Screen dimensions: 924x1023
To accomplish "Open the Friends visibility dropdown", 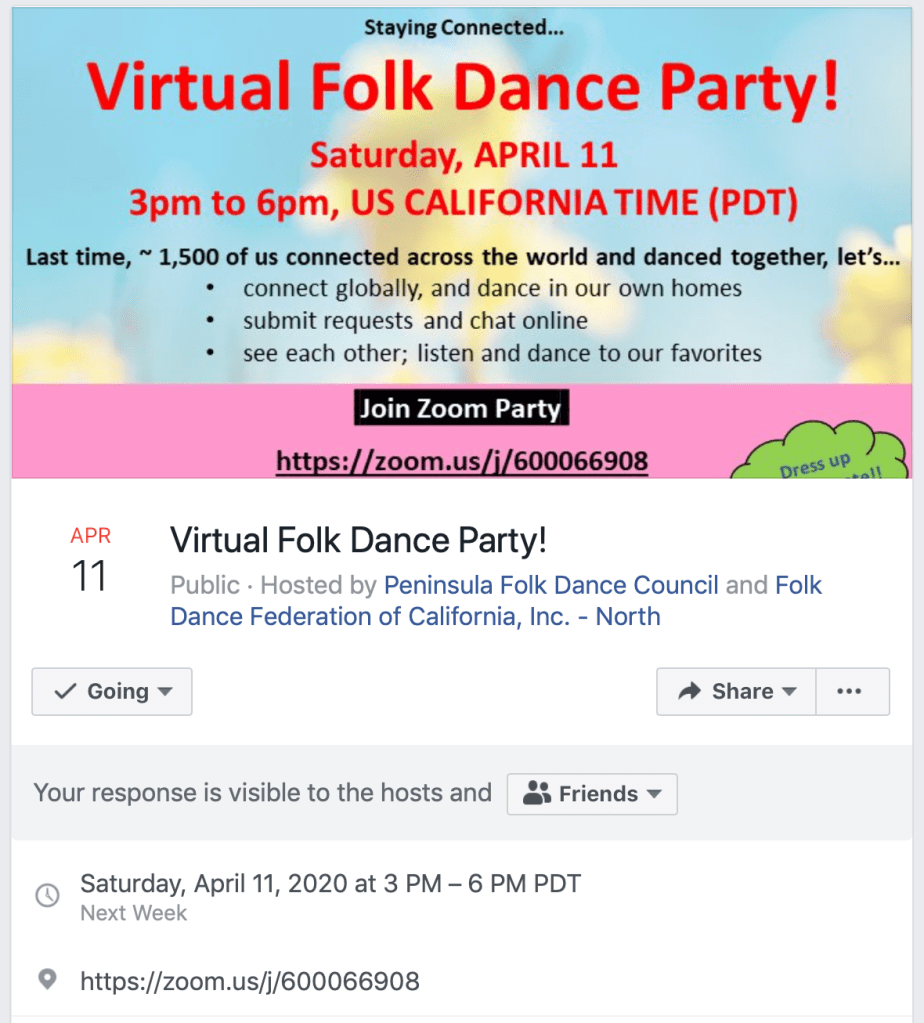I will (x=592, y=794).
